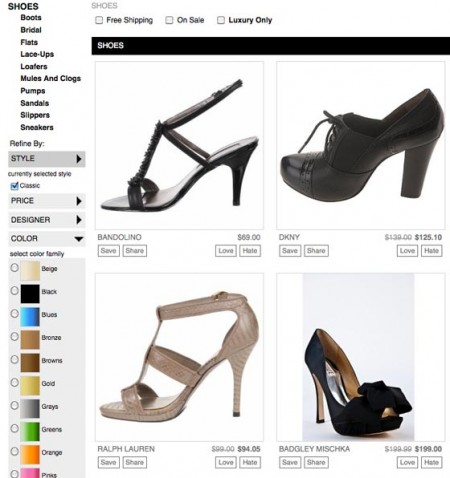Hate the Ralph Lauren sandal
This screenshot has width=450, height=478.
250,462
